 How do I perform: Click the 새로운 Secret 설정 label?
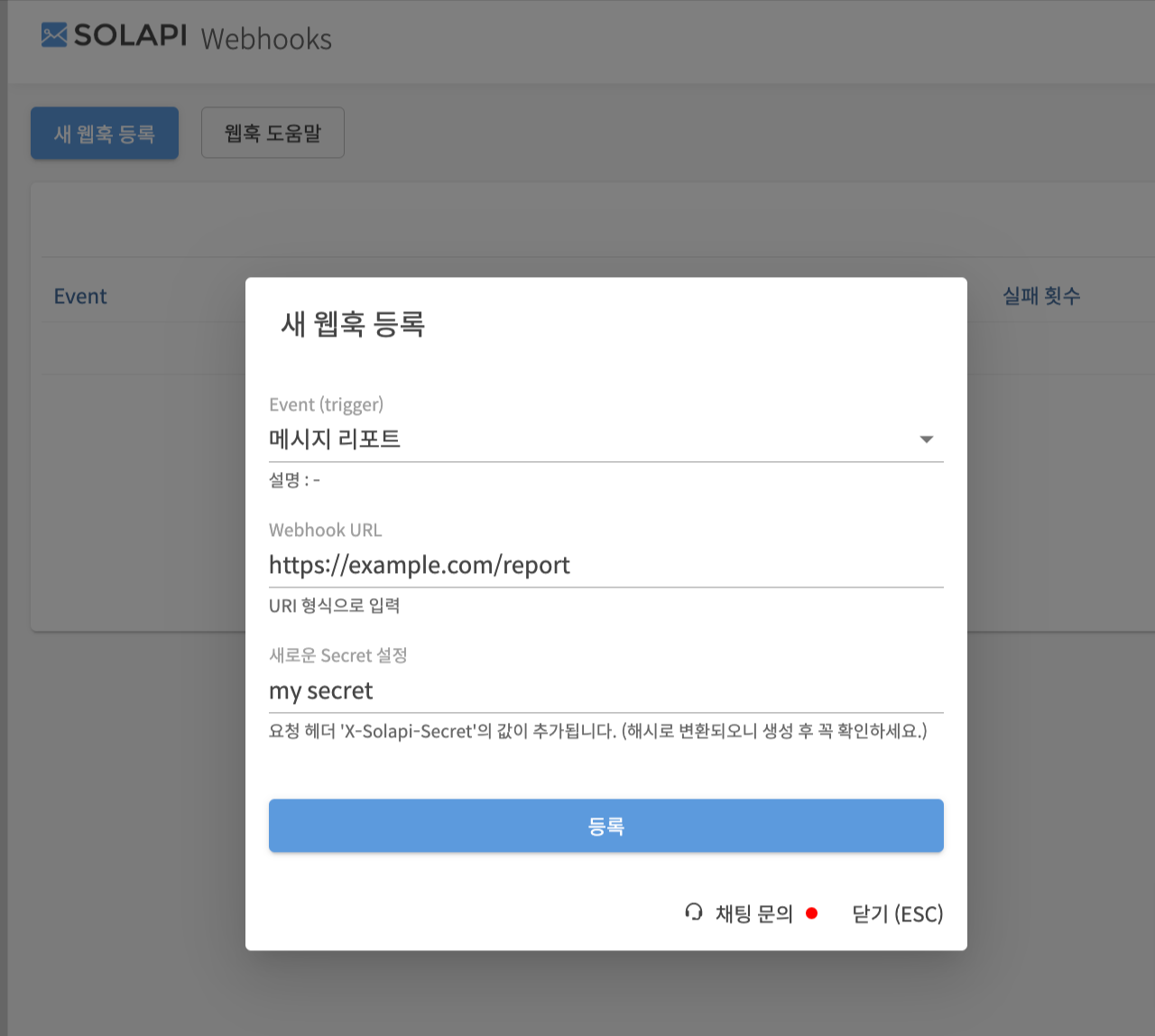point(337,655)
